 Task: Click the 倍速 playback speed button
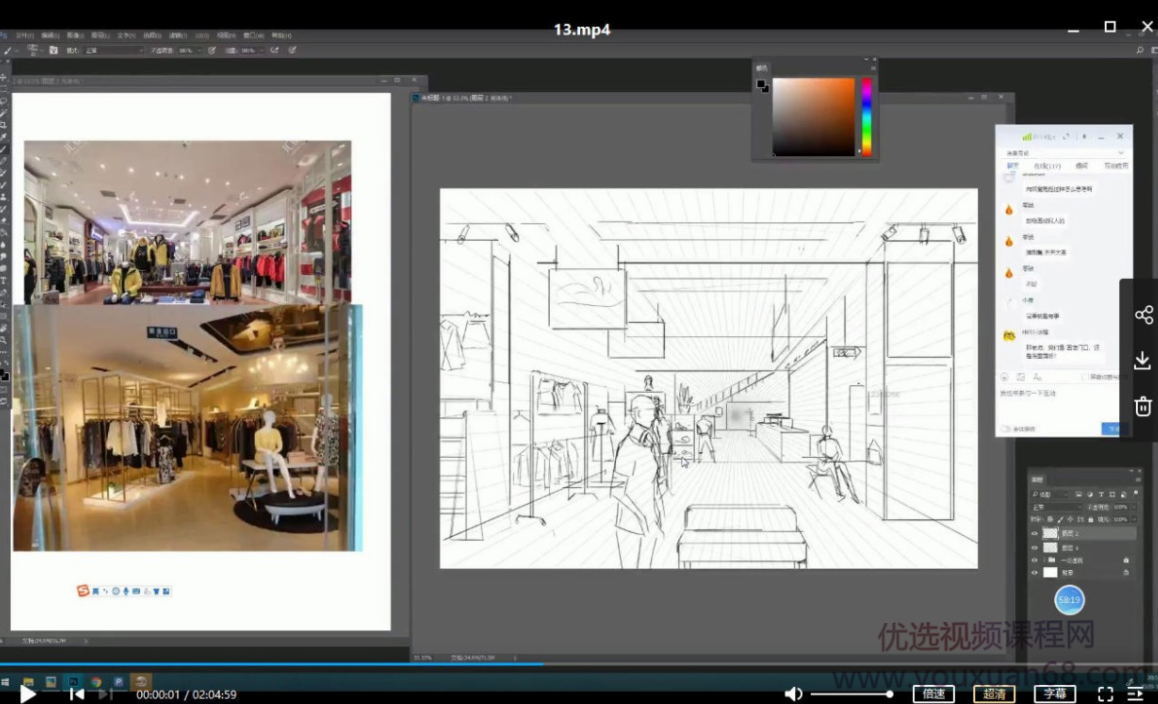point(933,692)
